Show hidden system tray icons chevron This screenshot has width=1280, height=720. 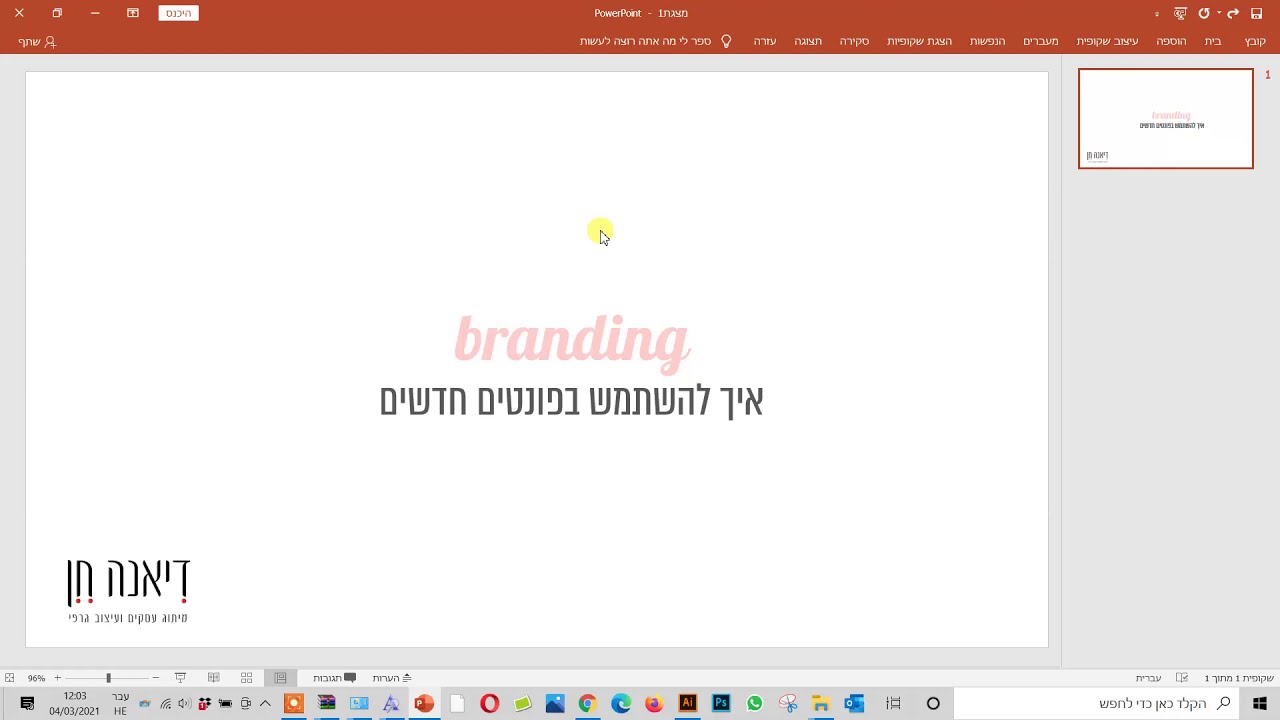(265, 704)
